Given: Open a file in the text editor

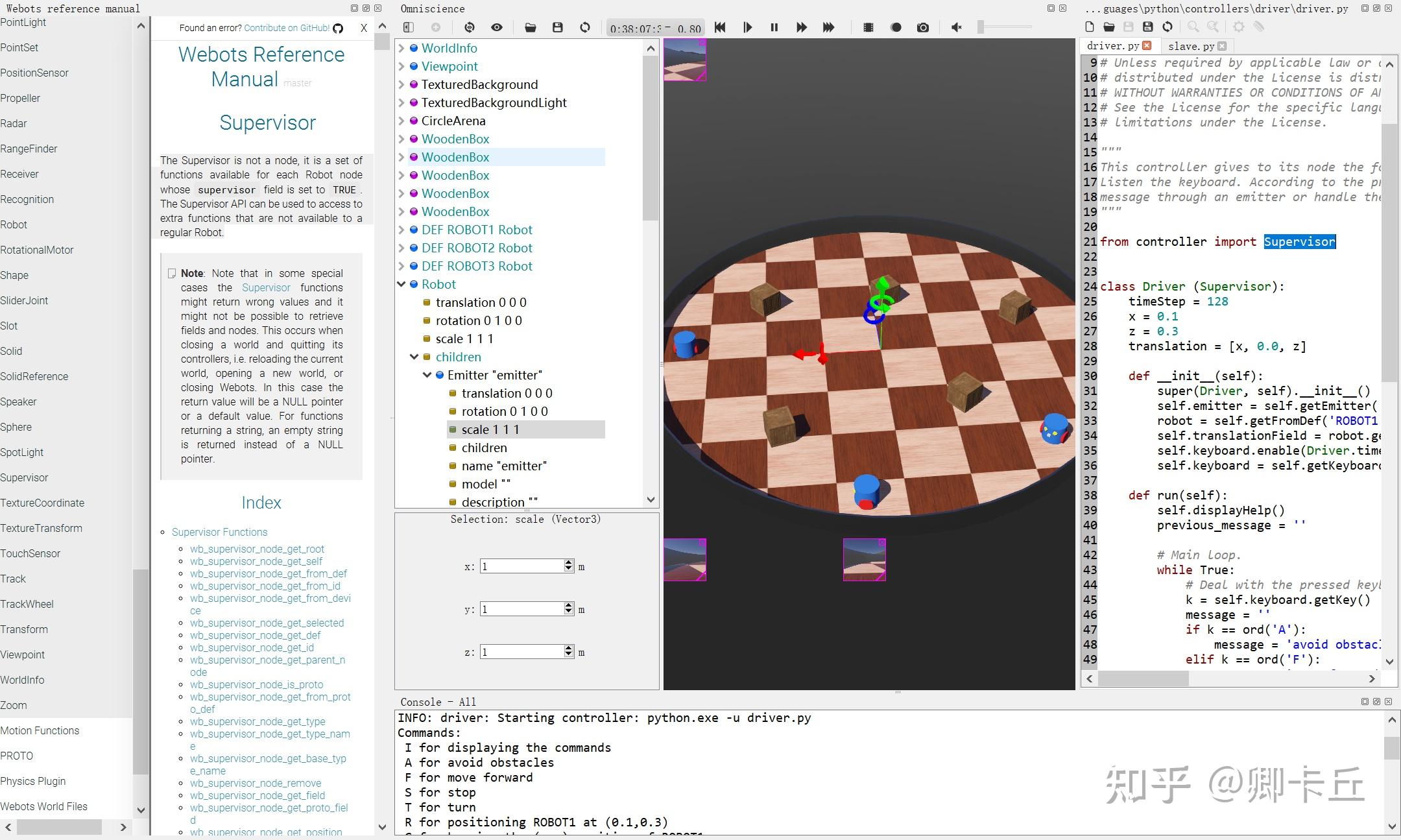Looking at the screenshot, I should coord(1109,27).
